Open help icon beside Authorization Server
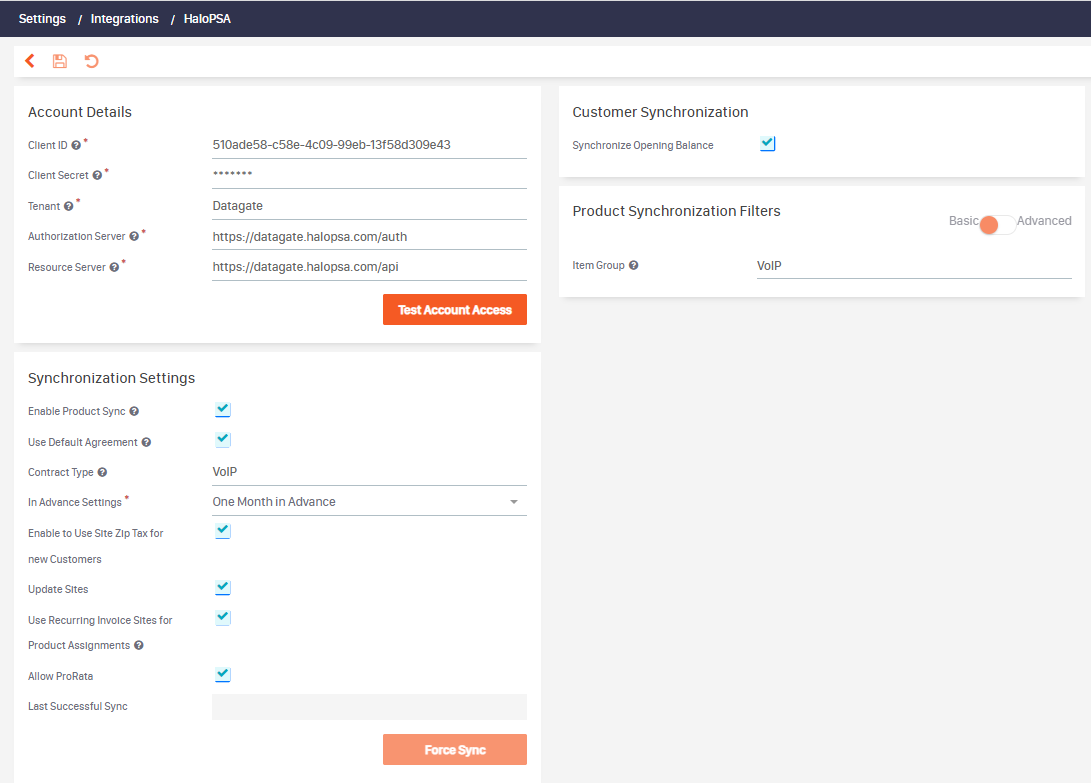Screen dimensions: 1091x783 (x=134, y=237)
